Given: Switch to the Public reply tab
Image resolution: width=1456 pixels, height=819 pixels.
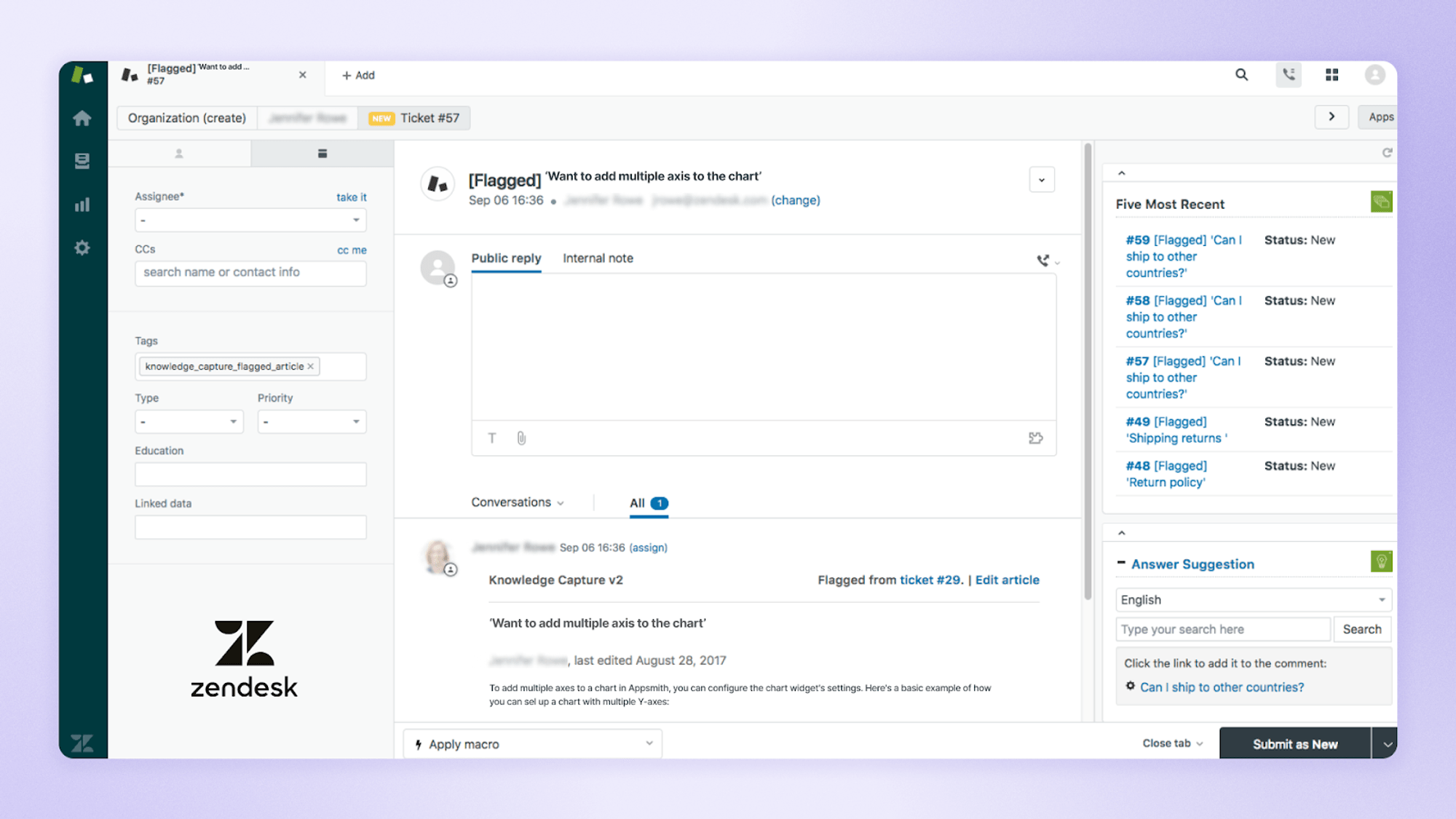Looking at the screenshot, I should (506, 258).
